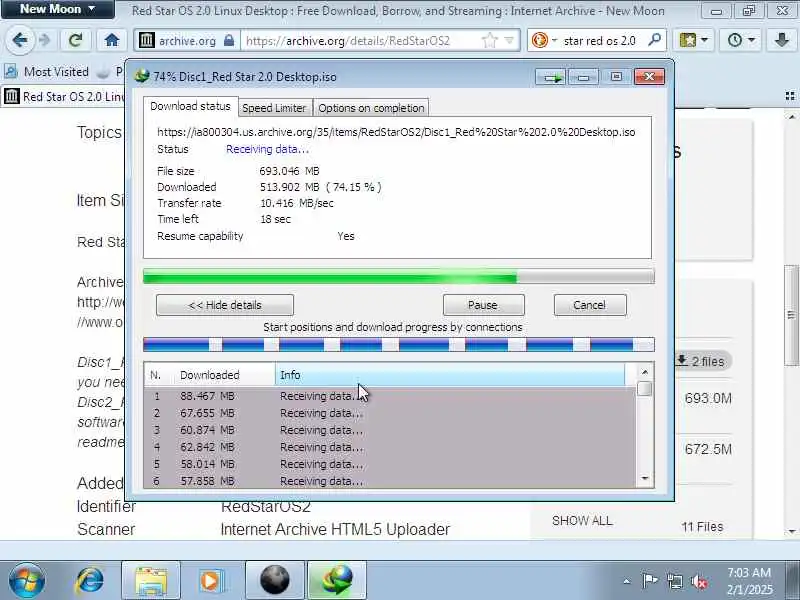Switch to New Moon browser taskbar icon
The image size is (800, 600).
pos(274,581)
